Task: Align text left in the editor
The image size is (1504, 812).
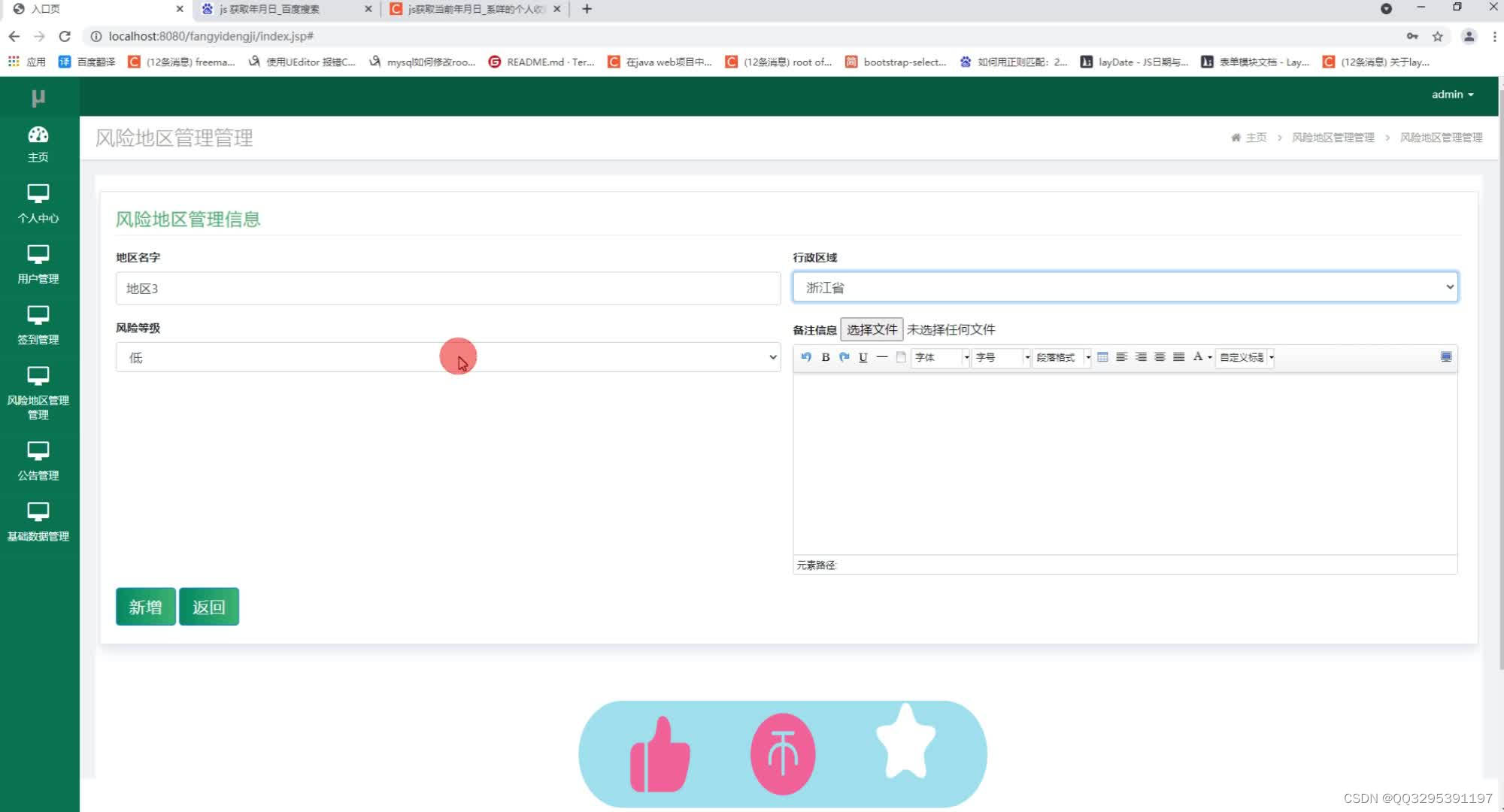Action: 1121,357
